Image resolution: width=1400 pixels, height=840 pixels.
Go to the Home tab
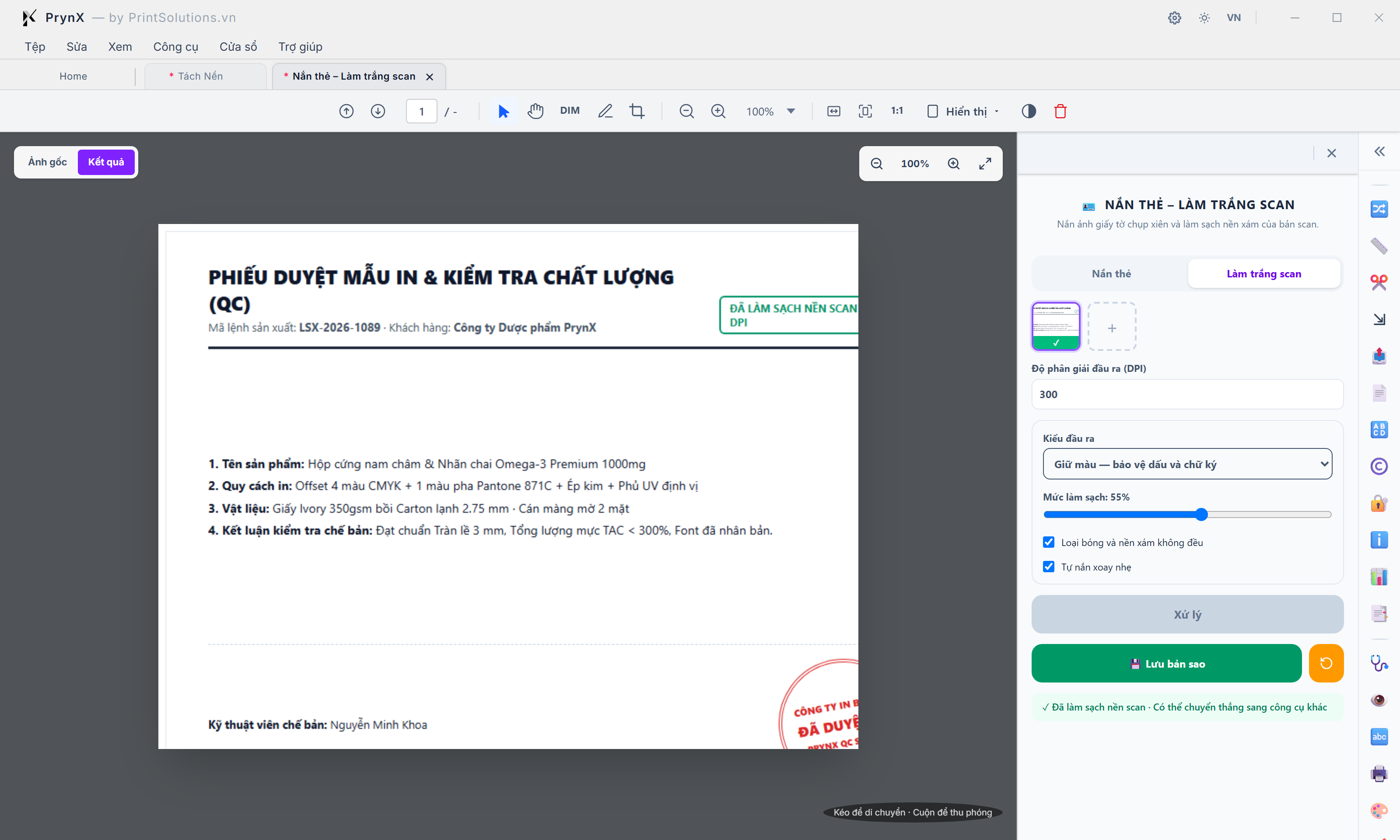[73, 76]
